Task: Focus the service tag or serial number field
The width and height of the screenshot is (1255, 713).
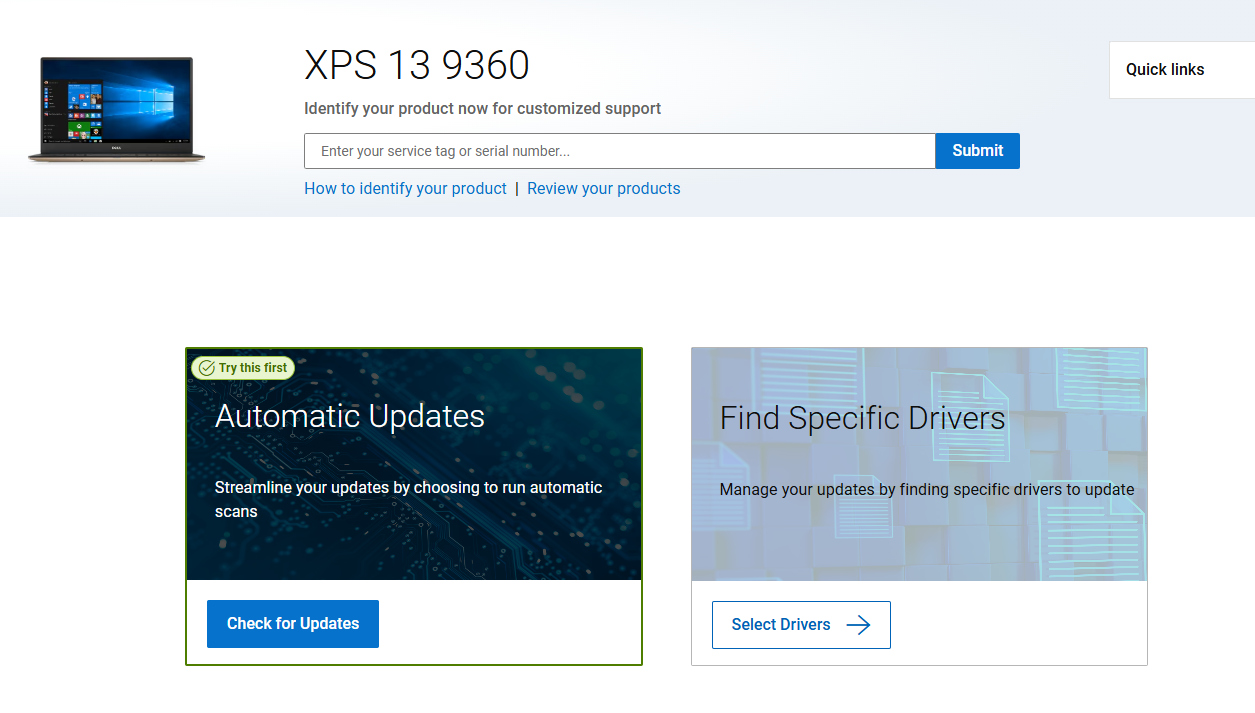Action: tap(619, 151)
